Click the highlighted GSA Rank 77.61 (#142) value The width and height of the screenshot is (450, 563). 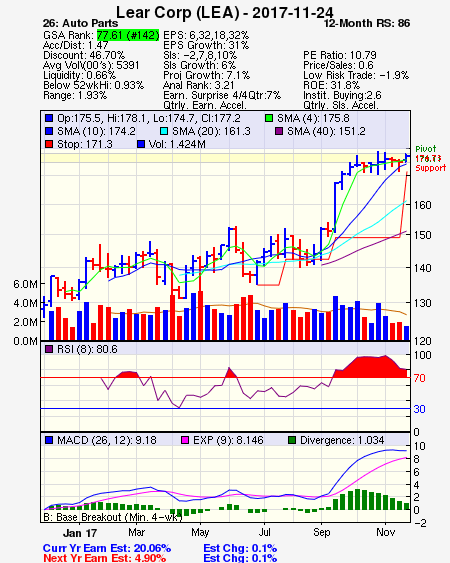[128, 35]
